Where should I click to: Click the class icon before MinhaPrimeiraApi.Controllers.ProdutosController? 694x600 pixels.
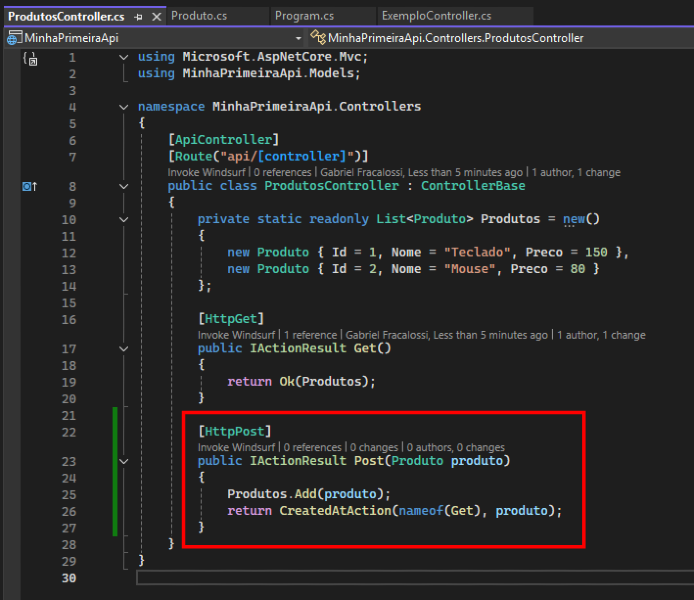318,38
